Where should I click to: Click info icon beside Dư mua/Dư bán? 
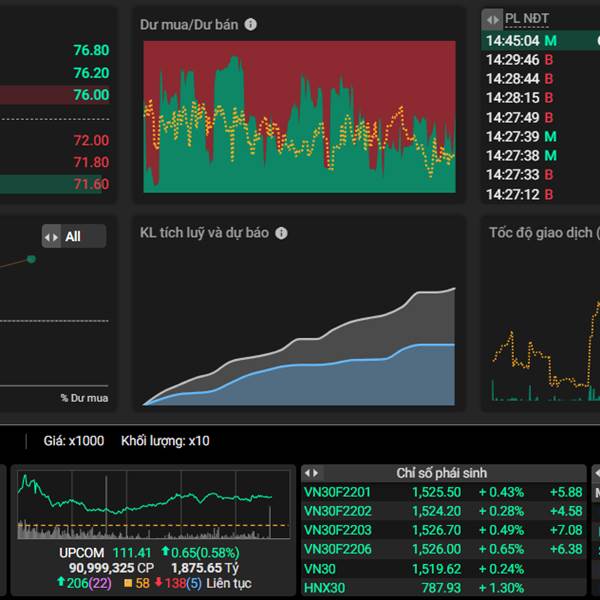click(x=251, y=24)
